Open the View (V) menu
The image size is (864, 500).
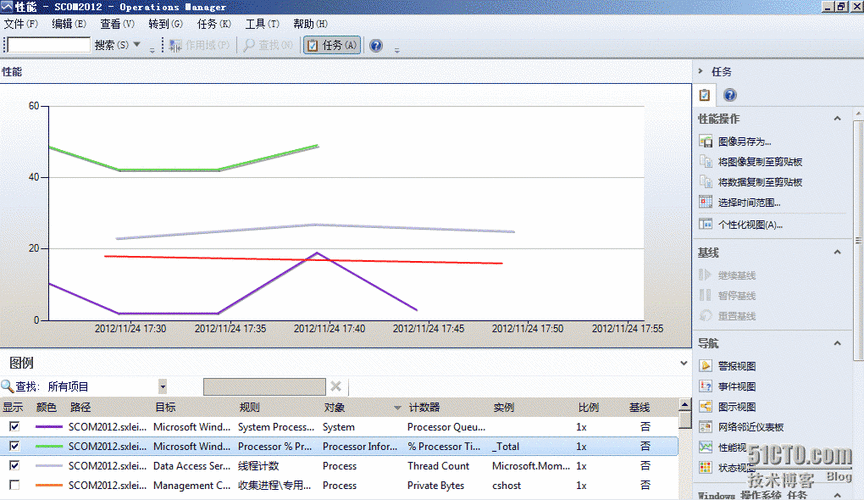tap(117, 24)
